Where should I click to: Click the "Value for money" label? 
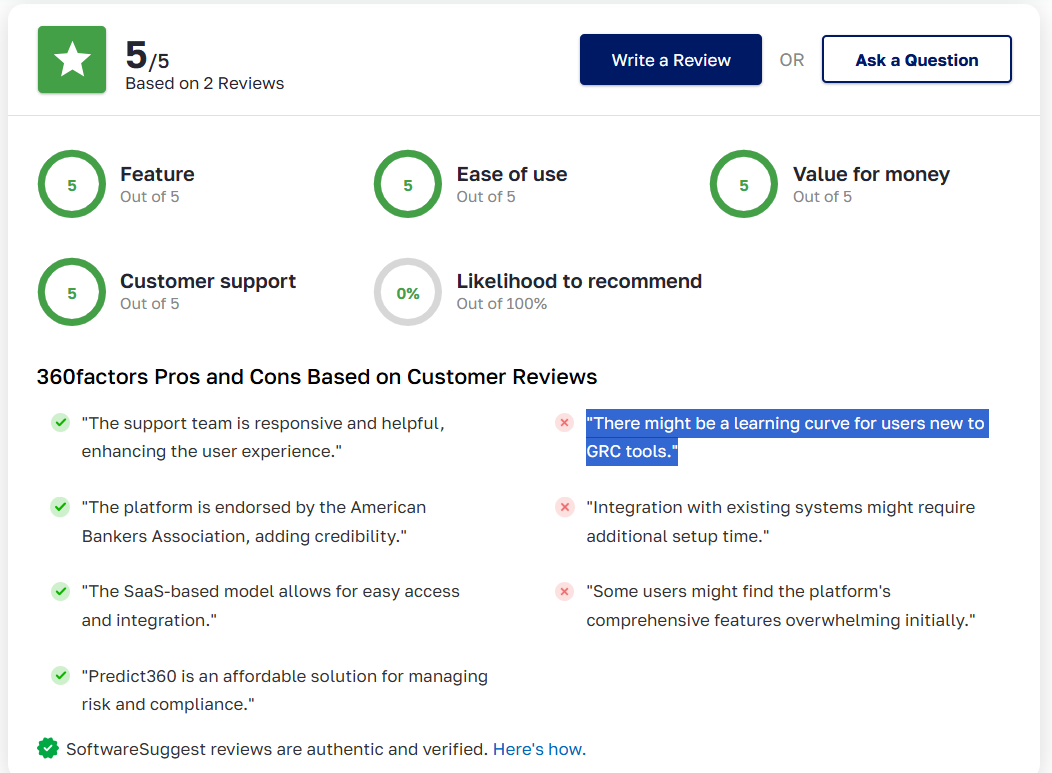[x=872, y=174]
